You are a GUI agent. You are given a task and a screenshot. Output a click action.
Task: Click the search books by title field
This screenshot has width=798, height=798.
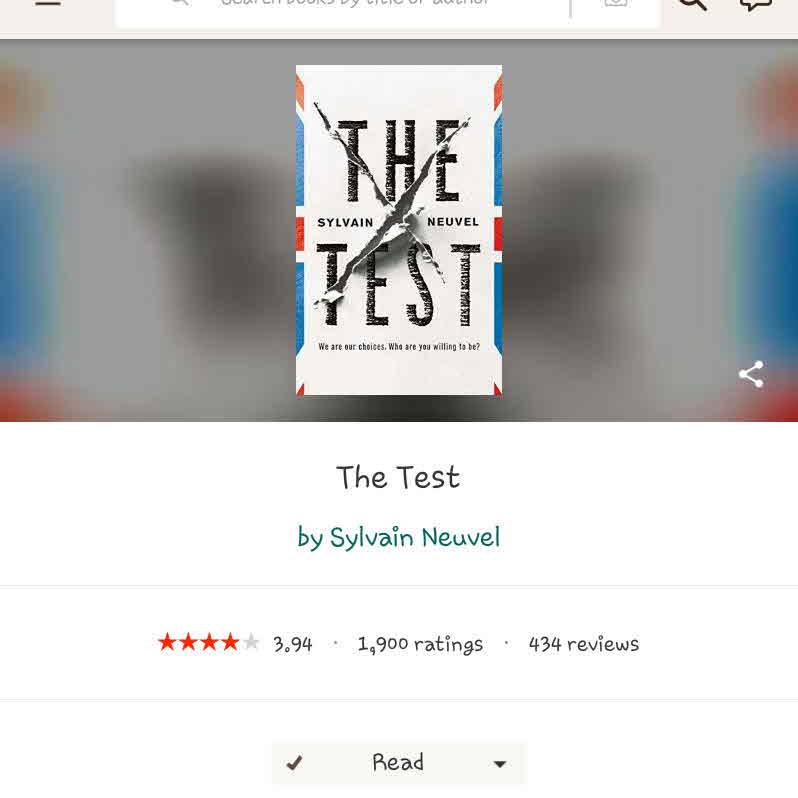[354, 3]
